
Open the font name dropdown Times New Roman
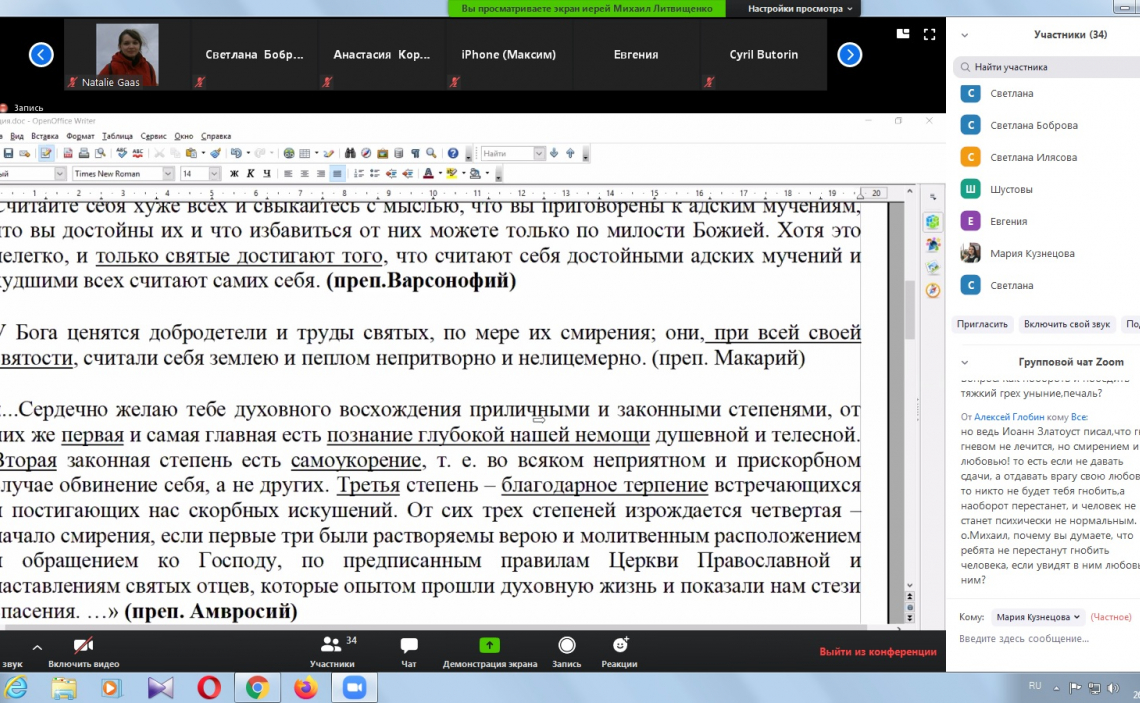coord(168,173)
